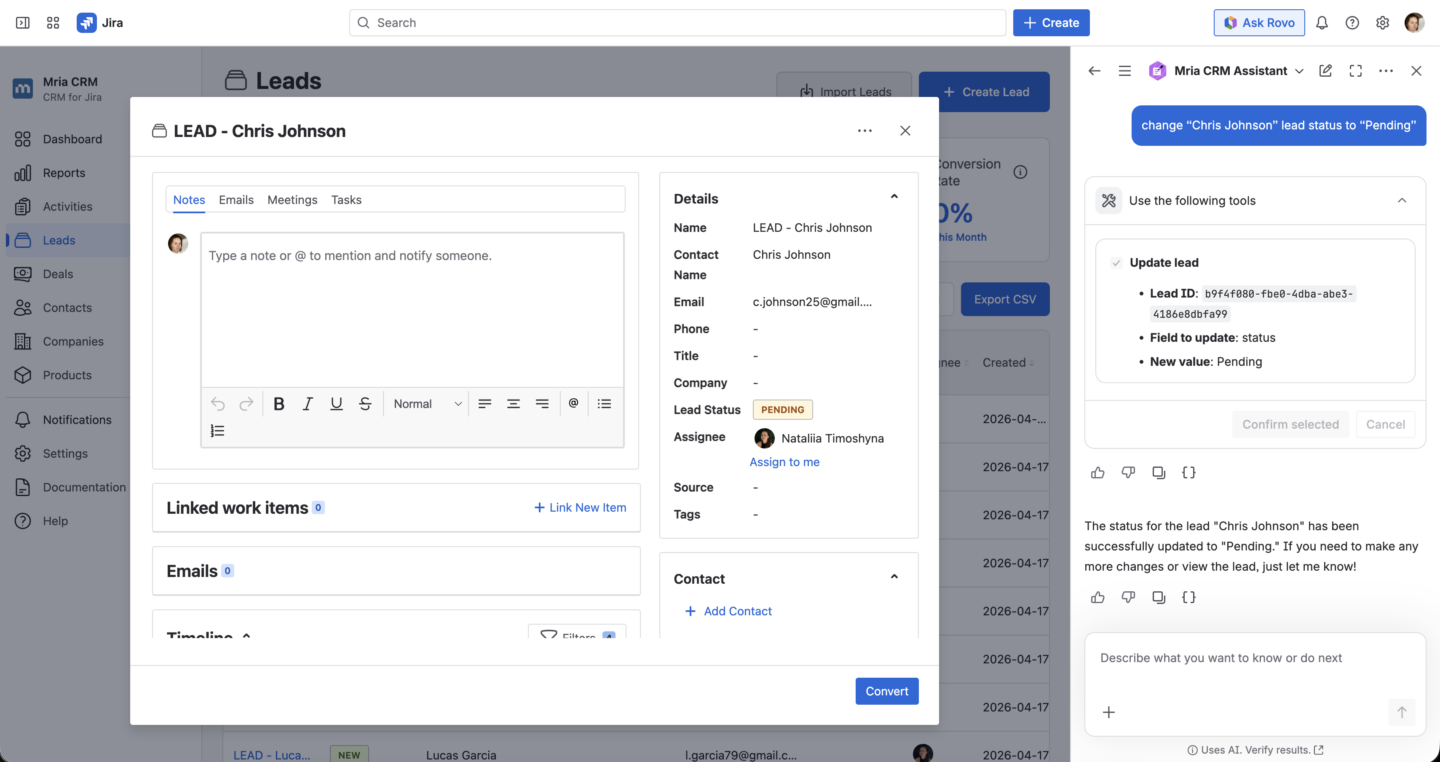Open the Mria CRM Assistant agent switcher chevron
Viewport: 1440px width, 762px height.
pyautogui.click(x=1300, y=70)
